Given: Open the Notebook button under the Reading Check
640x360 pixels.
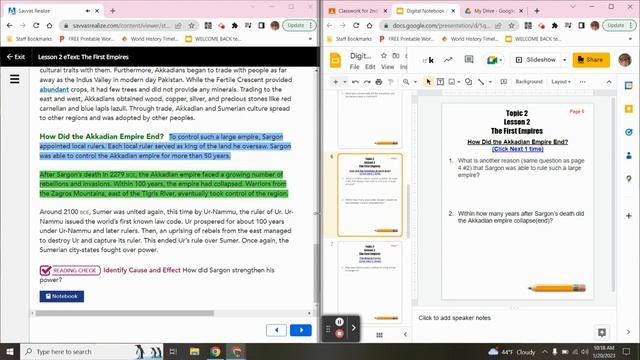Looking at the screenshot, I should (x=62, y=296).
